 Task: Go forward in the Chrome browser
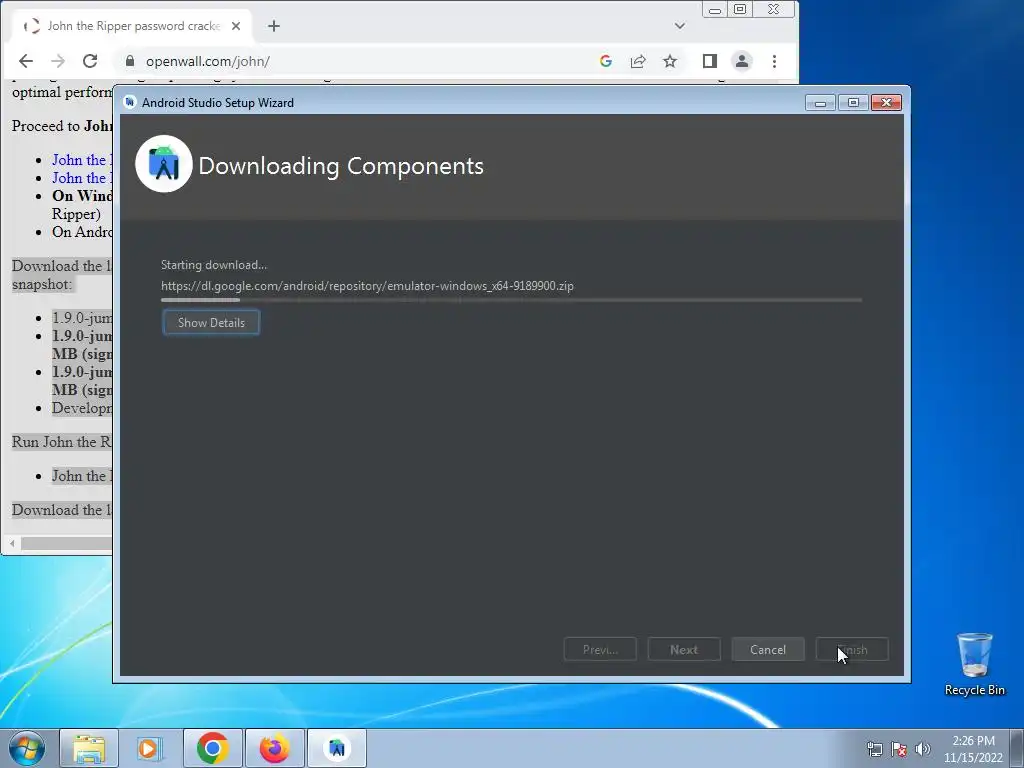coord(58,61)
